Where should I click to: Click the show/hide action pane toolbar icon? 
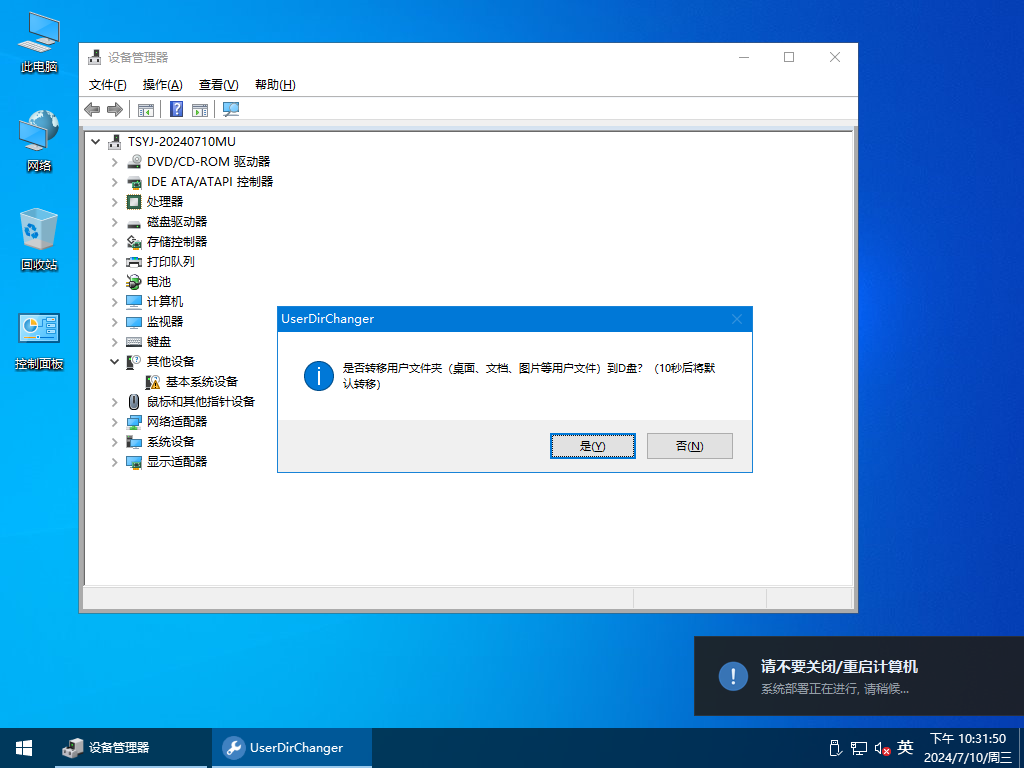200,109
